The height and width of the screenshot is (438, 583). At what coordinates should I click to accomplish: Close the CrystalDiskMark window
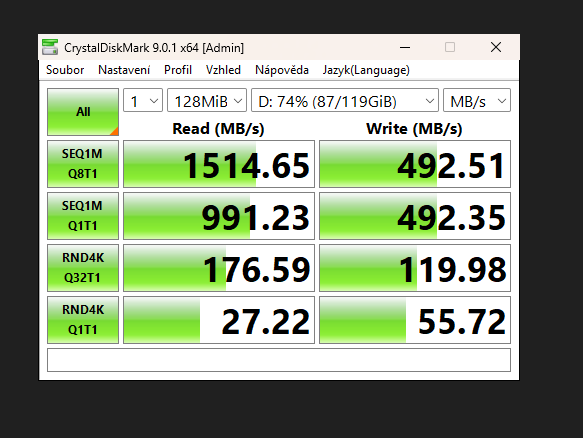(x=496, y=47)
